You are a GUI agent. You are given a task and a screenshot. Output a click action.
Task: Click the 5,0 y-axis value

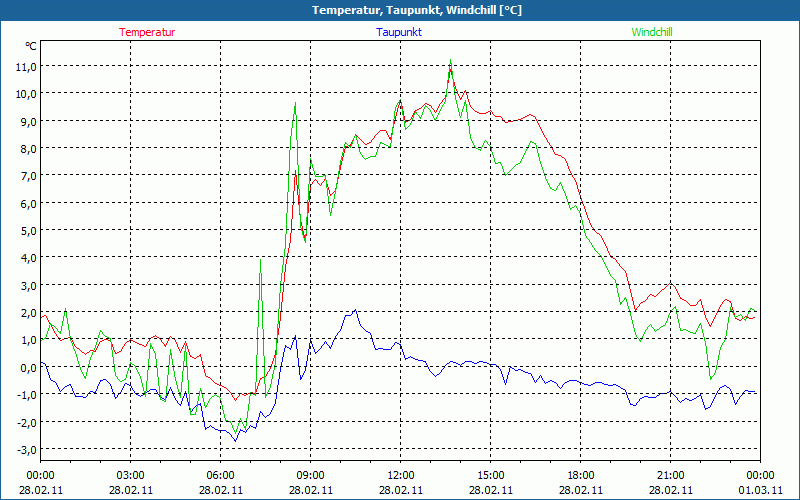[x=29, y=231]
